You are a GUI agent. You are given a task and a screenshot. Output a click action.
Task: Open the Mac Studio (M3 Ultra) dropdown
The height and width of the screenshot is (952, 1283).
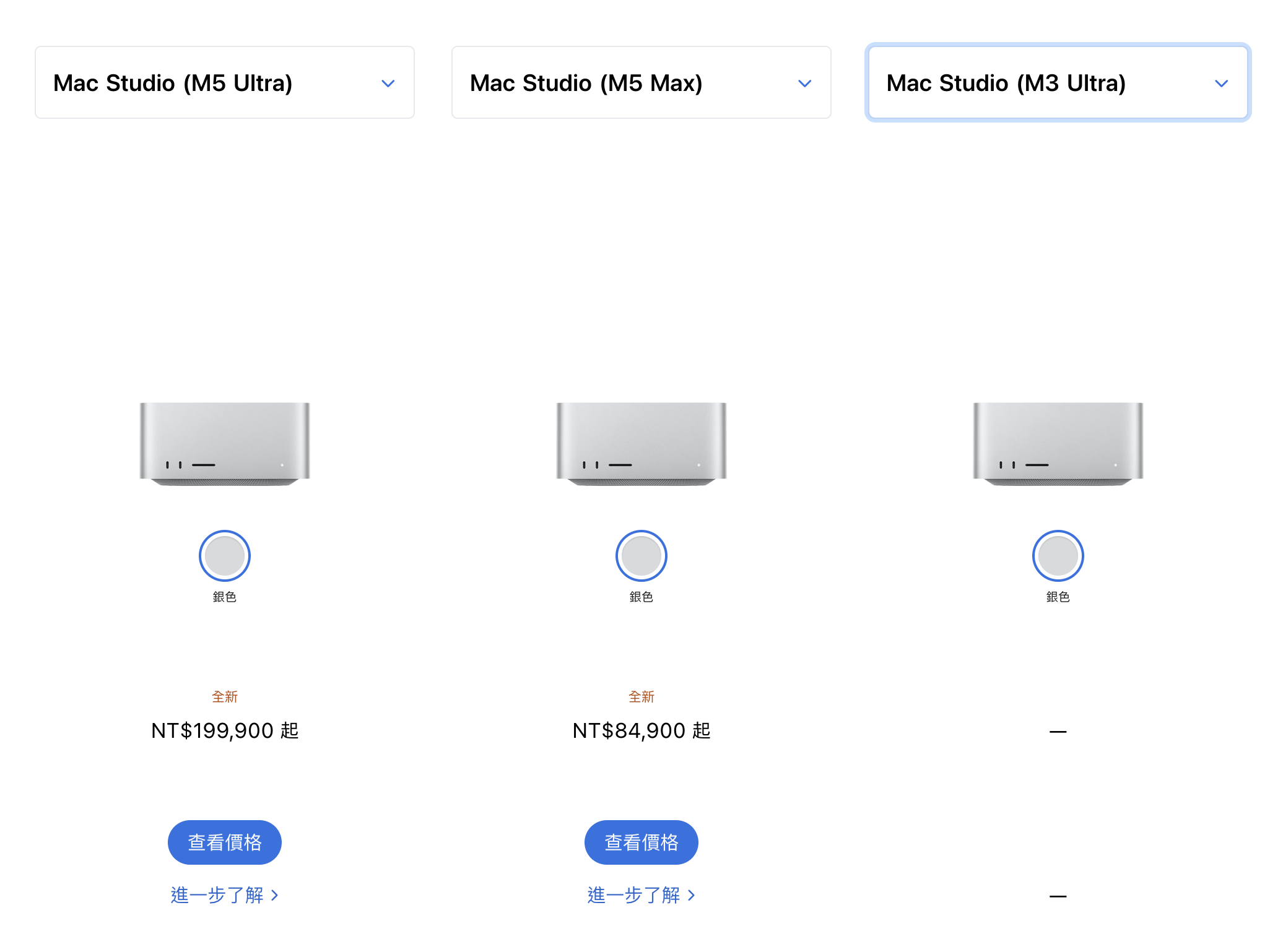(x=1058, y=82)
